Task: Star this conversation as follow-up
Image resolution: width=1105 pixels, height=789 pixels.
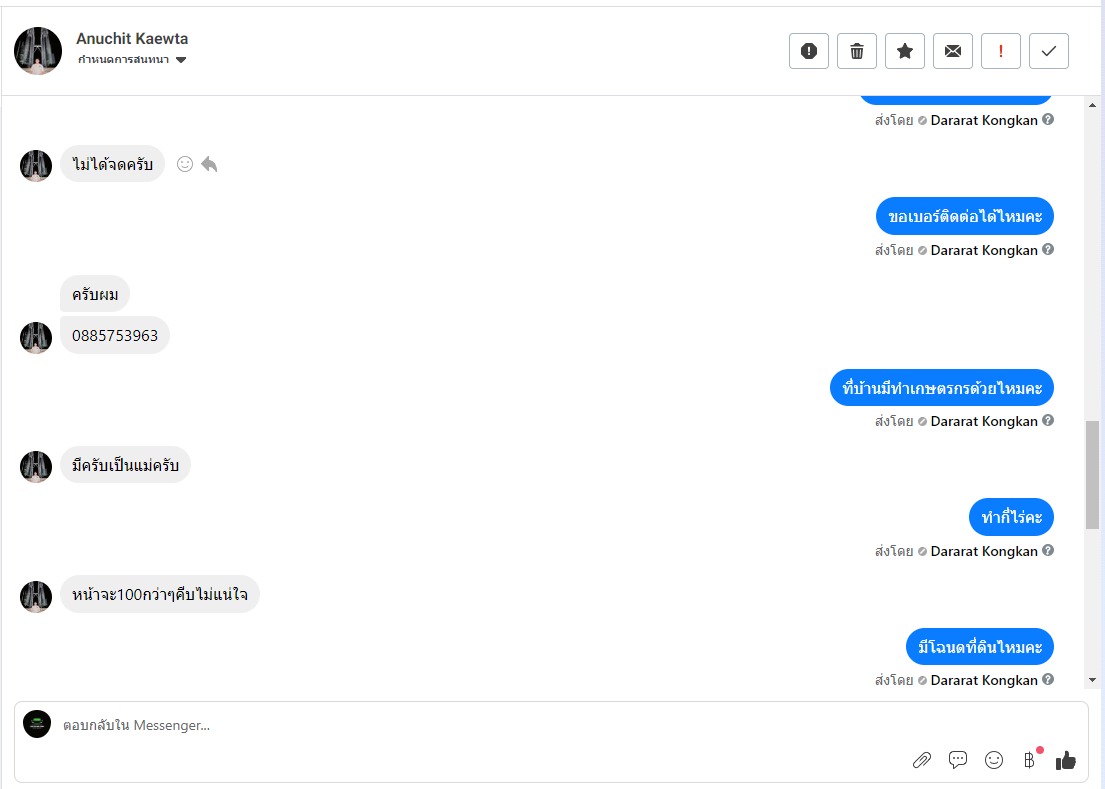Action: click(x=905, y=51)
